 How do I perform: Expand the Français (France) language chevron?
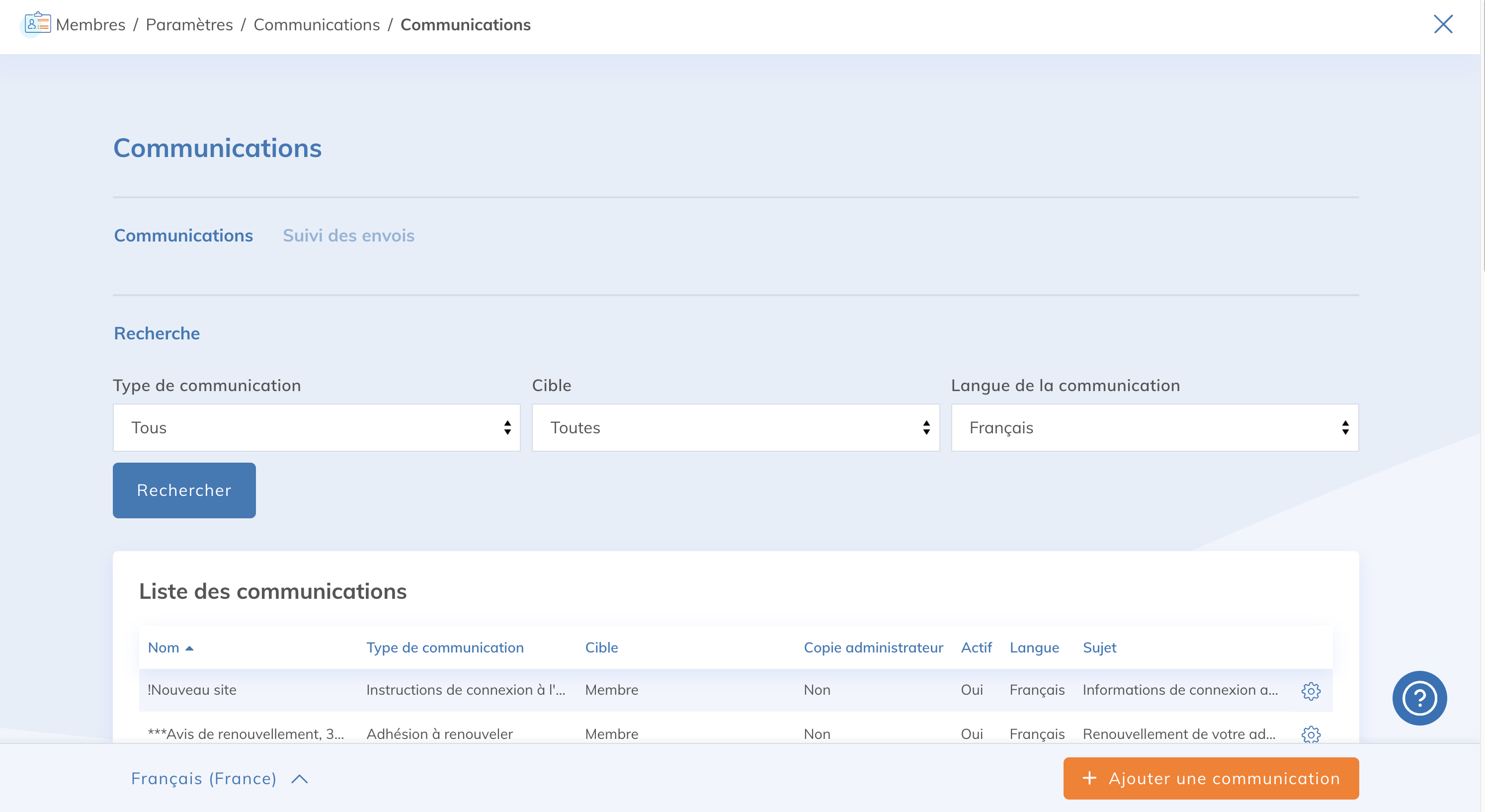pos(299,779)
